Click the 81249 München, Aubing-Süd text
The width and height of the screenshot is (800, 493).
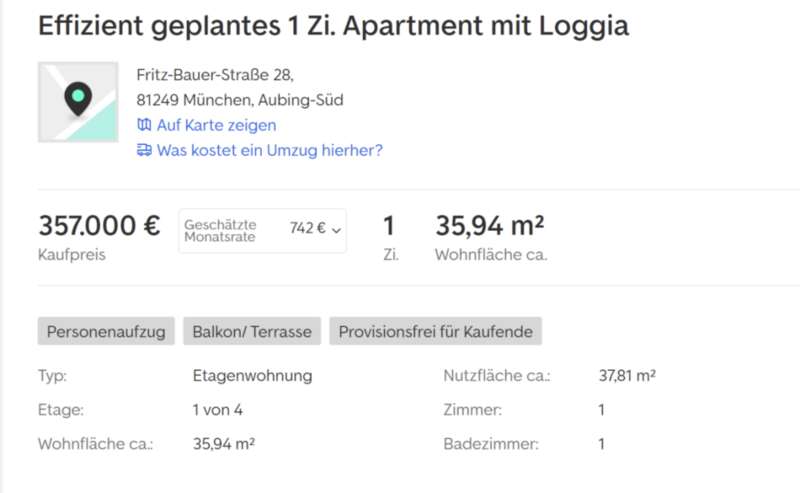[240, 100]
